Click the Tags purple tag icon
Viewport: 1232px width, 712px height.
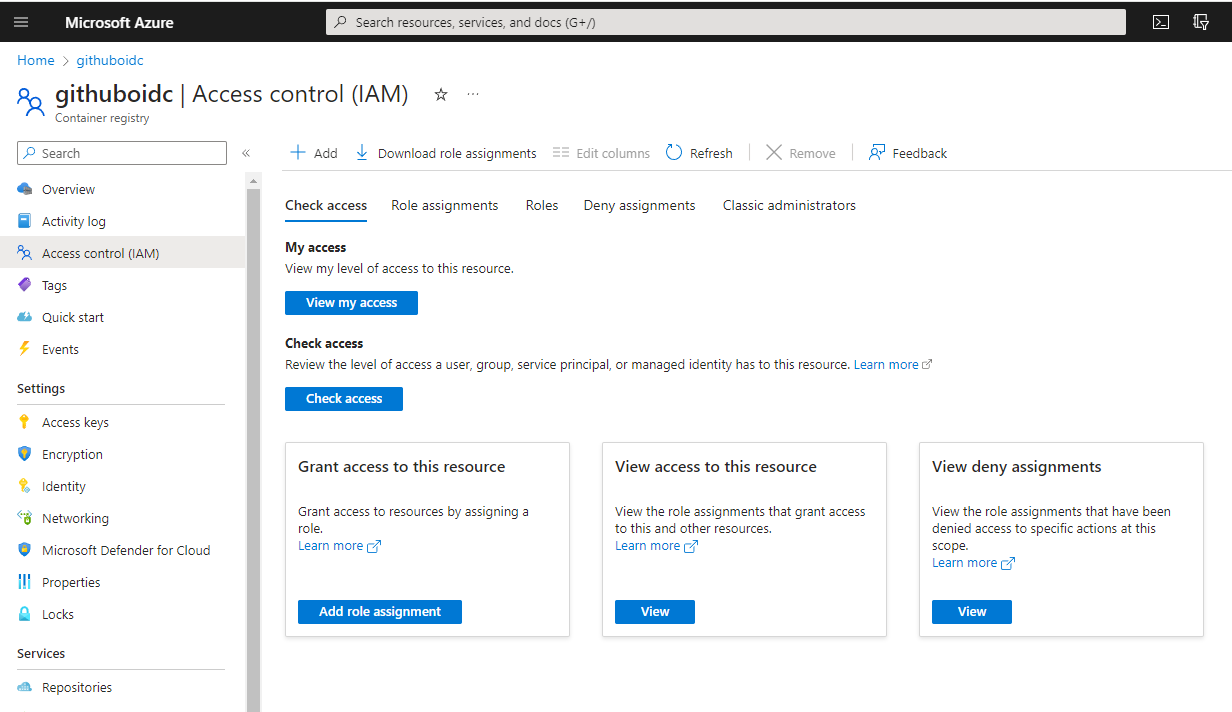pos(25,285)
